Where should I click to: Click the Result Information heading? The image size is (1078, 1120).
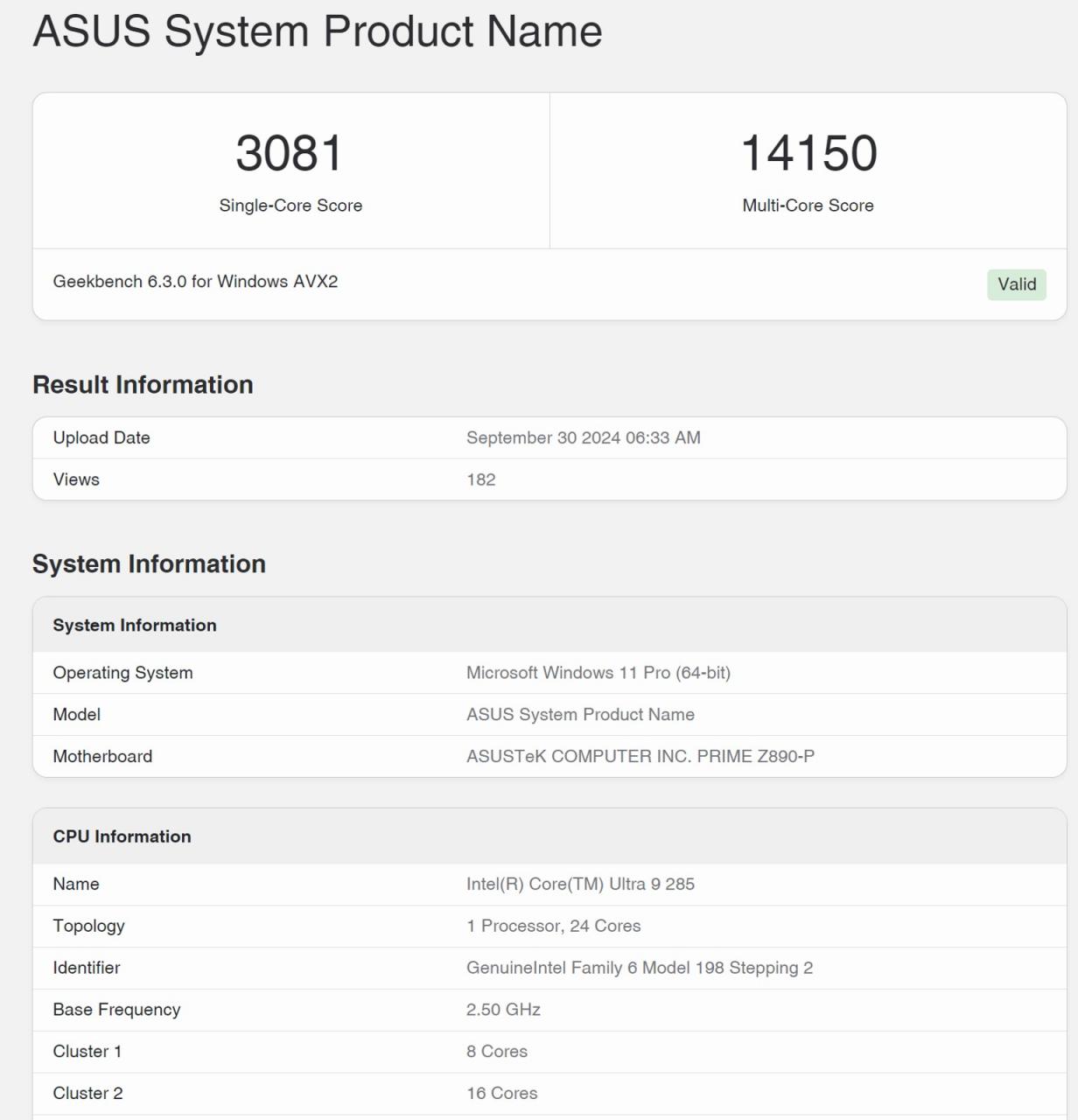coord(143,385)
